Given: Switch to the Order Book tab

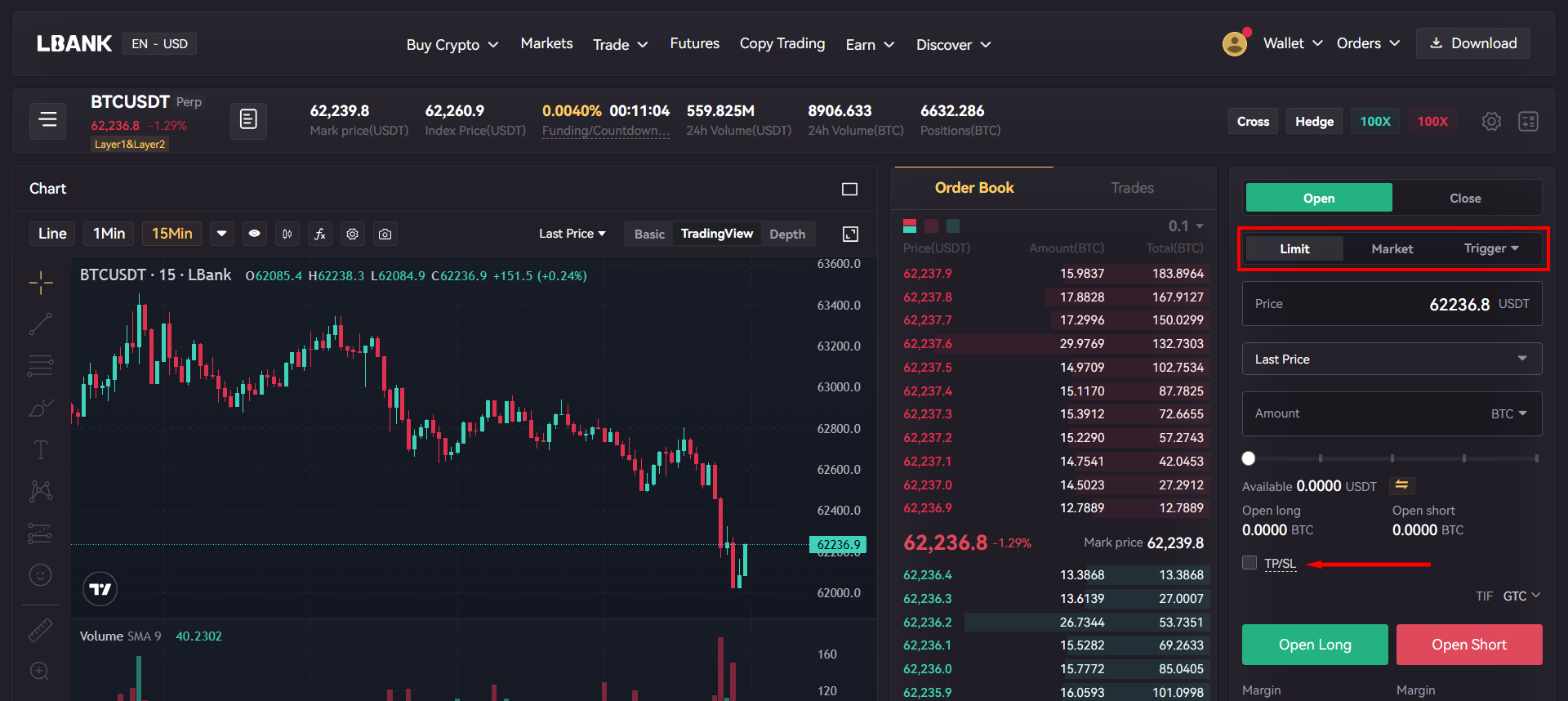Looking at the screenshot, I should 974,188.
